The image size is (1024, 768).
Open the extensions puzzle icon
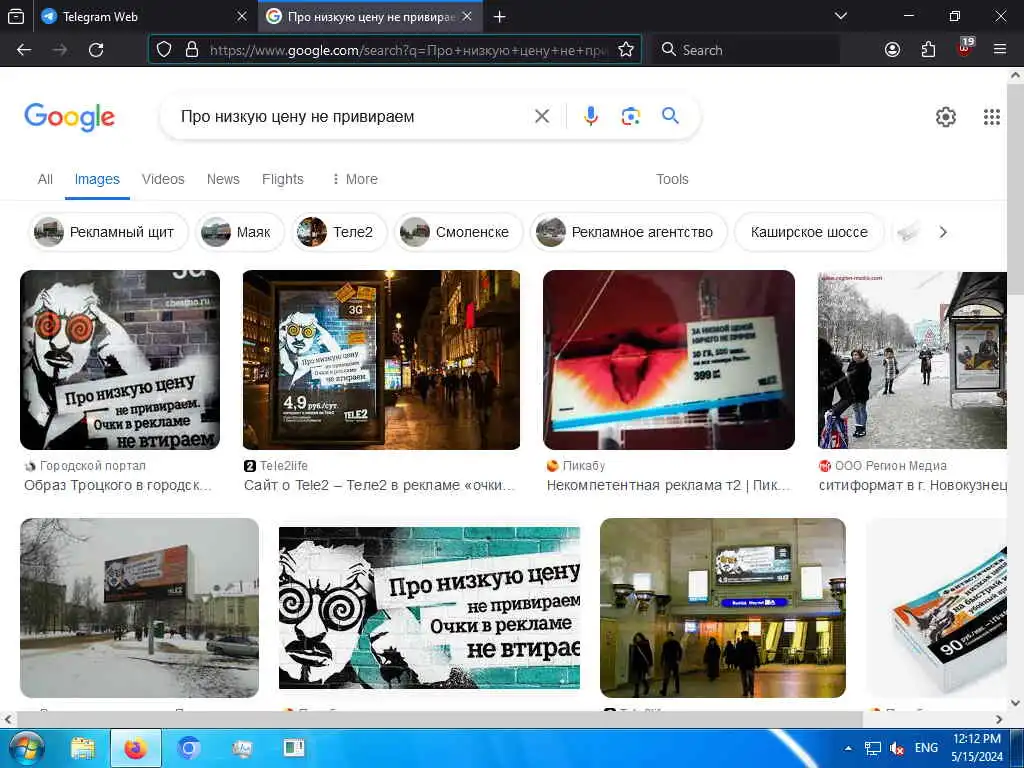(x=928, y=50)
